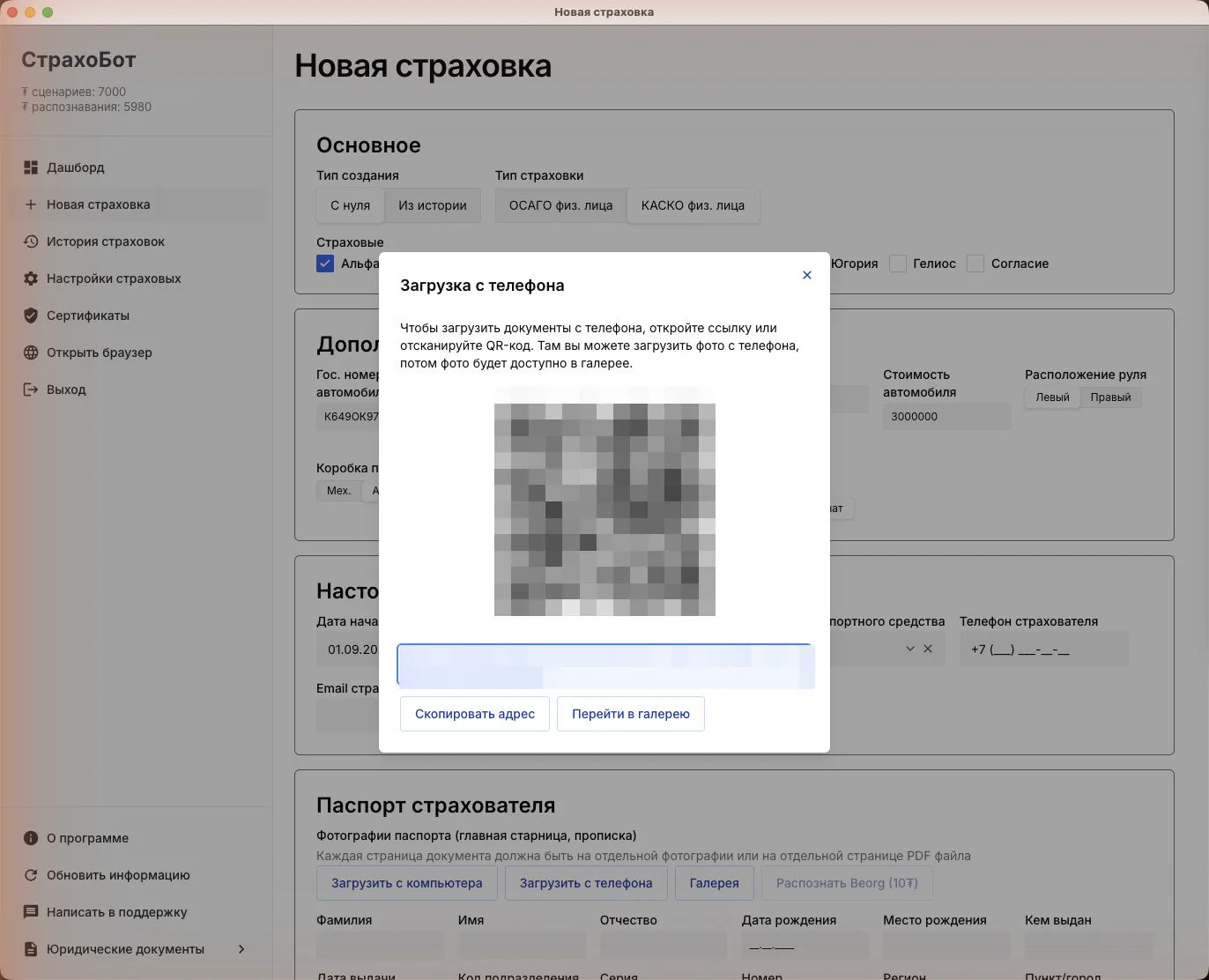Click the Обновить информацию refresh icon
The width and height of the screenshot is (1209, 980).
(31, 875)
